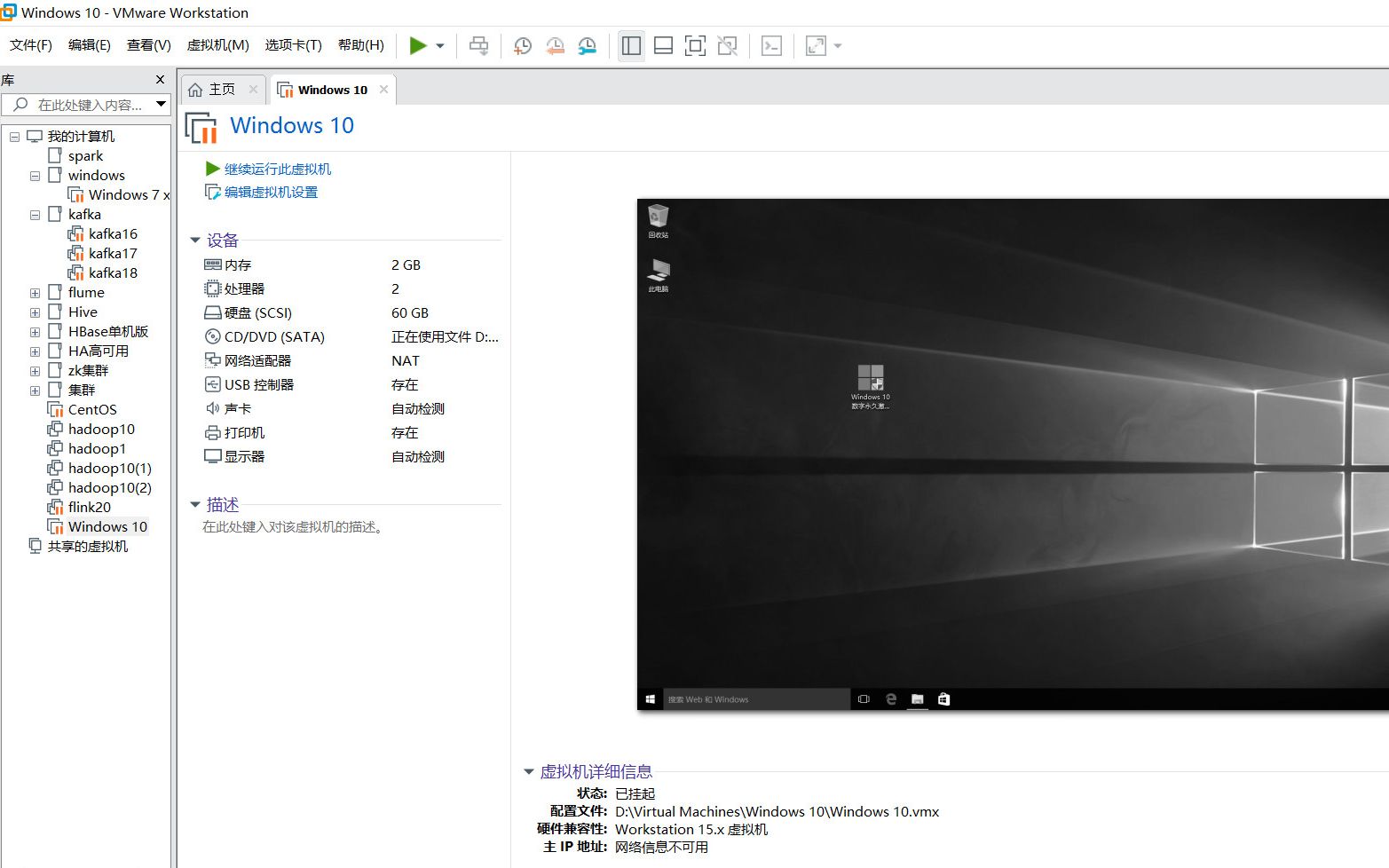Take a snapshot of this virtual machine

pyautogui.click(x=523, y=45)
